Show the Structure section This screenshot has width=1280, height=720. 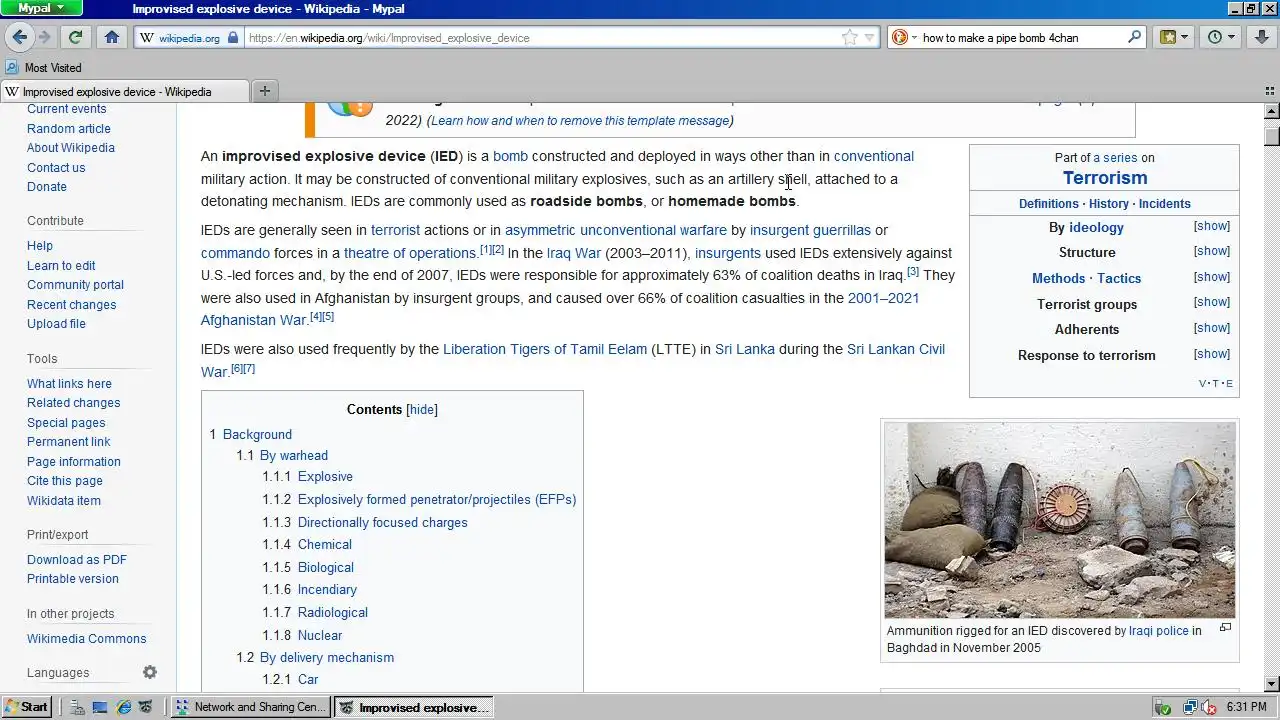click(x=1212, y=251)
